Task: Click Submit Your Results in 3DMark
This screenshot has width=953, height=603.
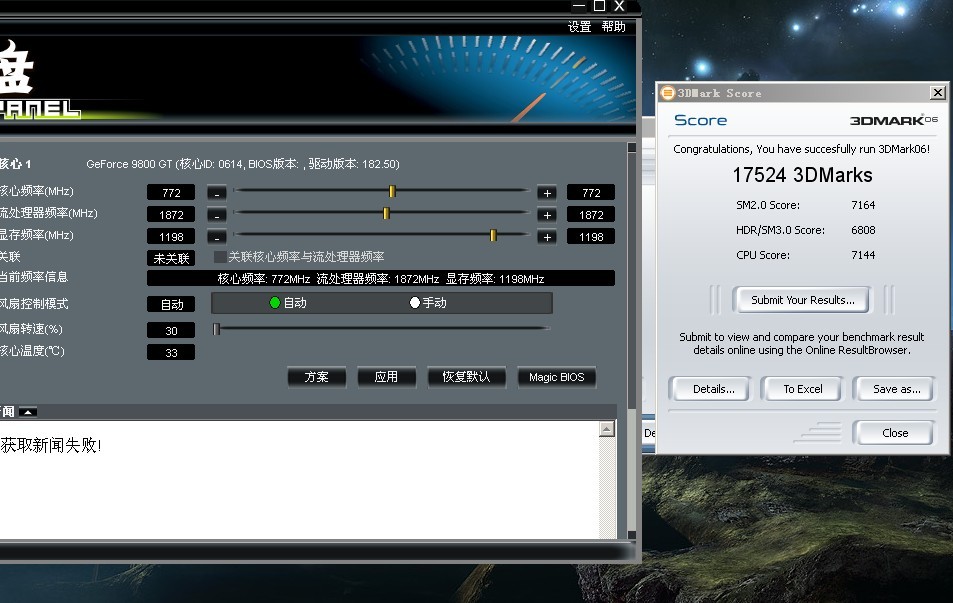Action: 802,300
